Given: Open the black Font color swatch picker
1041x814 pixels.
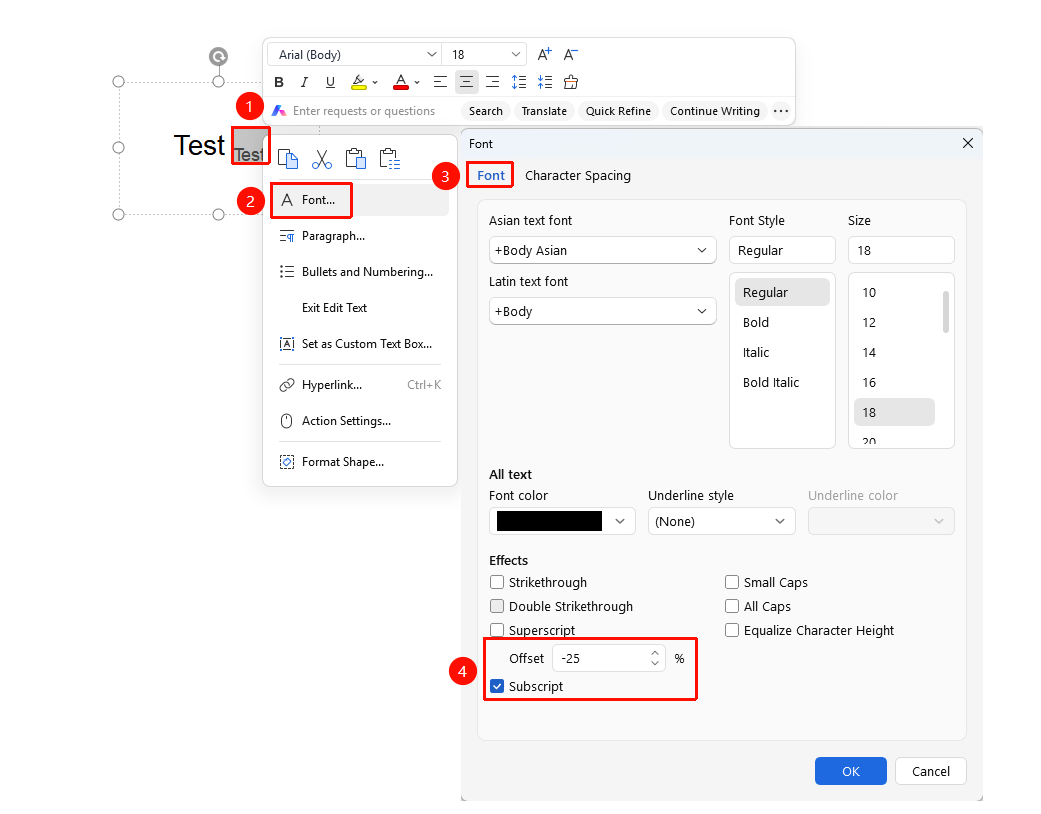Looking at the screenshot, I should [x=562, y=521].
